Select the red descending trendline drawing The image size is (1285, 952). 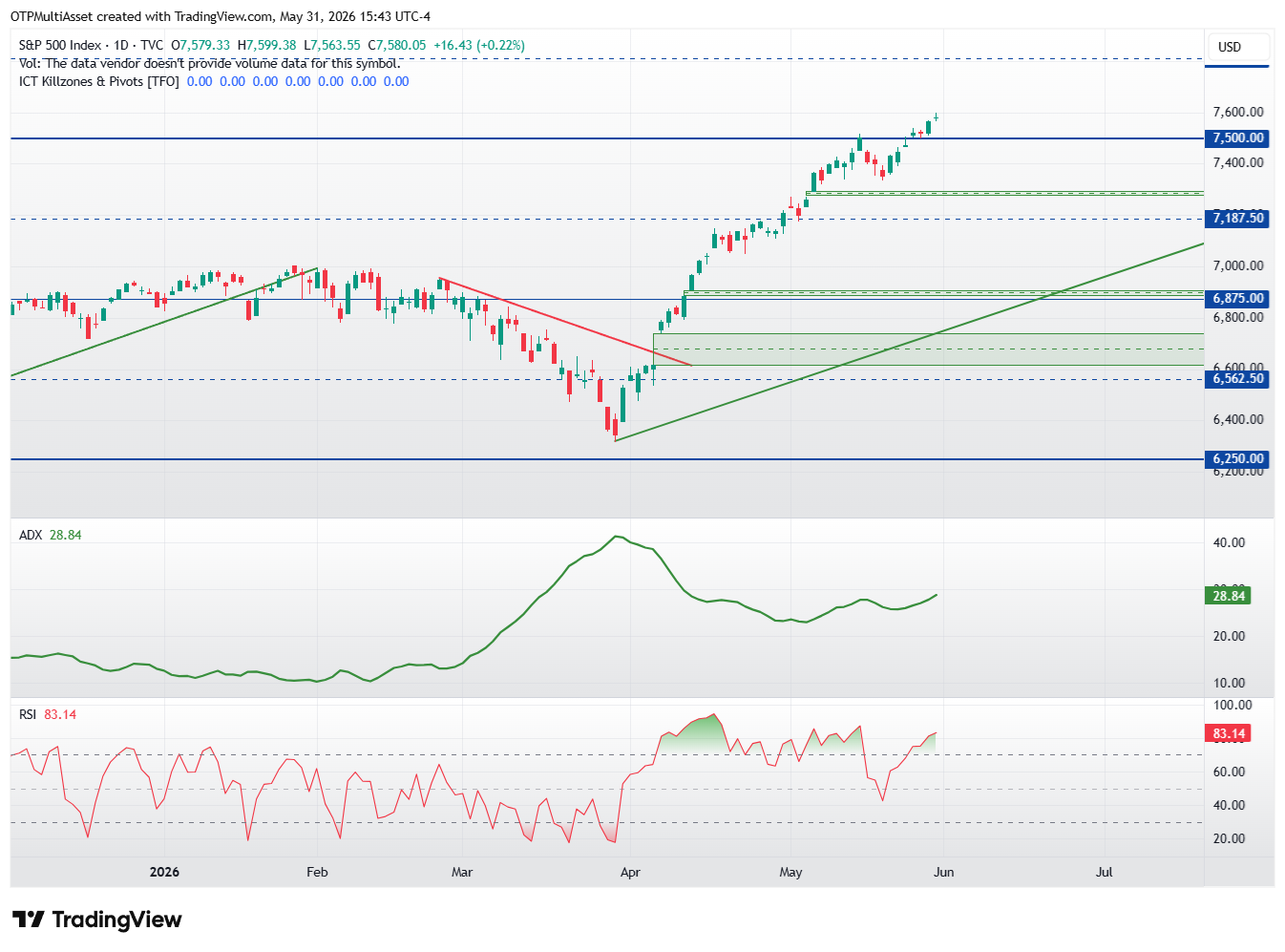(x=565, y=322)
